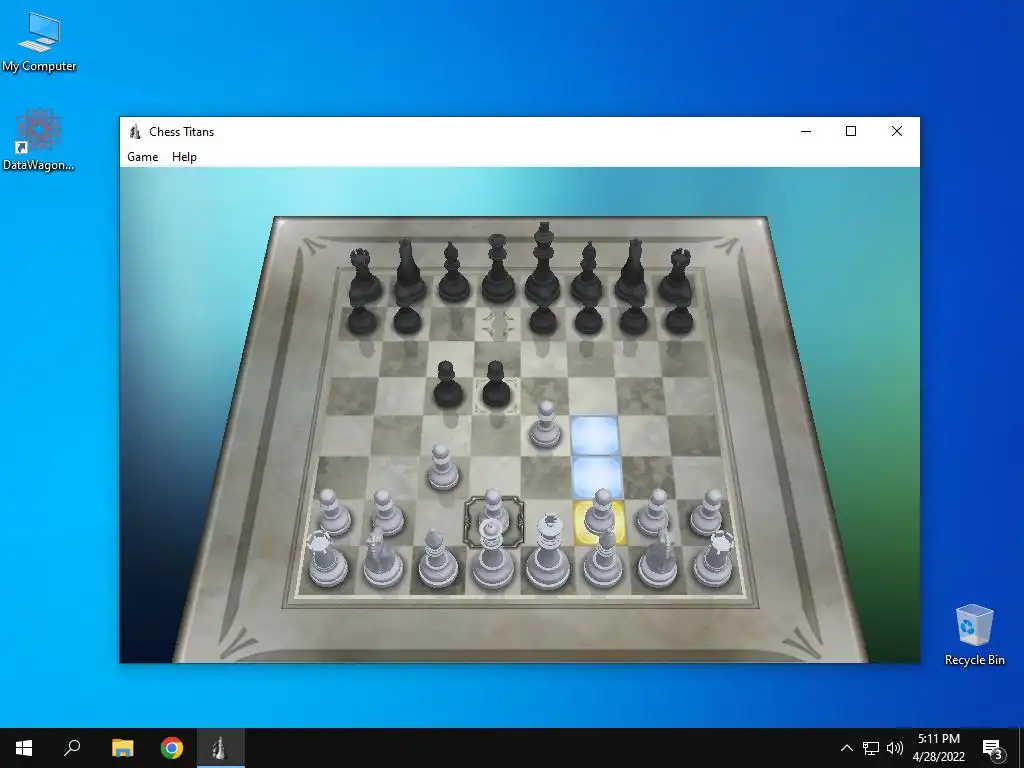The width and height of the screenshot is (1024, 768).
Task: Show hidden system tray icons
Action: point(846,748)
